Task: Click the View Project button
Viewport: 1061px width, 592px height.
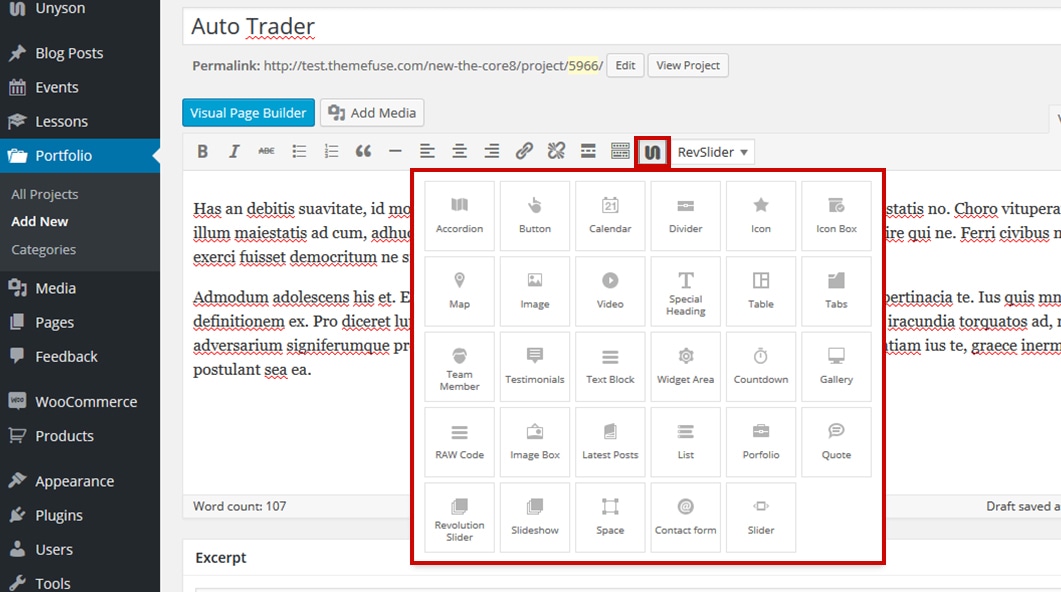Action: (688, 66)
